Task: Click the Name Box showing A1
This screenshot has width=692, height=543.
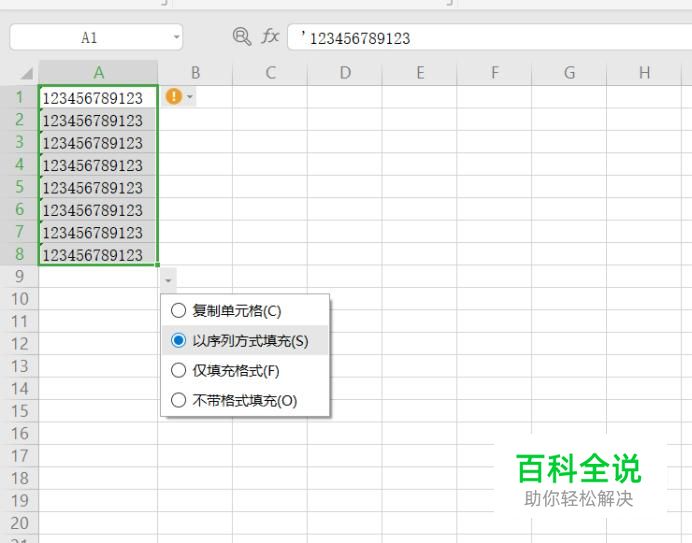Action: (x=96, y=37)
